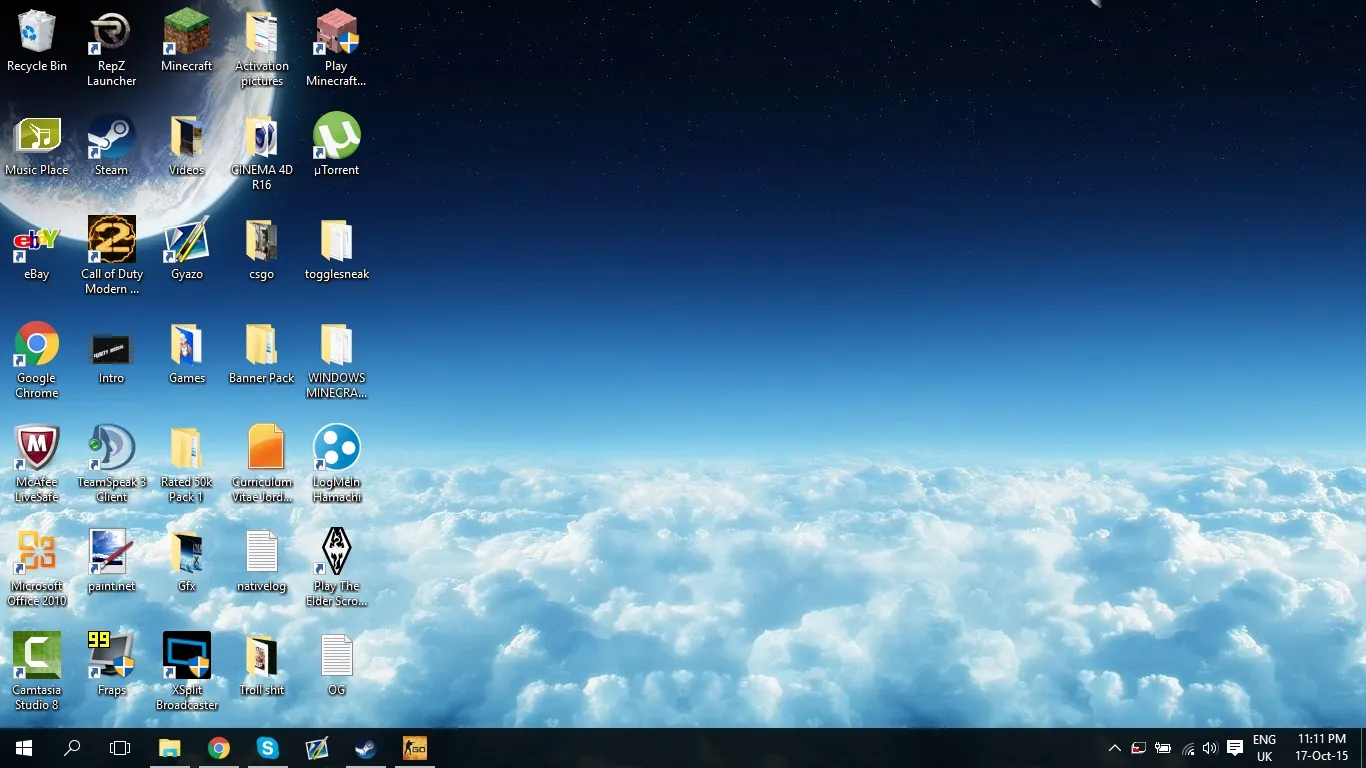Select the Play The Elder Scrolls shortcut
The width and height of the screenshot is (1366, 768).
click(337, 568)
